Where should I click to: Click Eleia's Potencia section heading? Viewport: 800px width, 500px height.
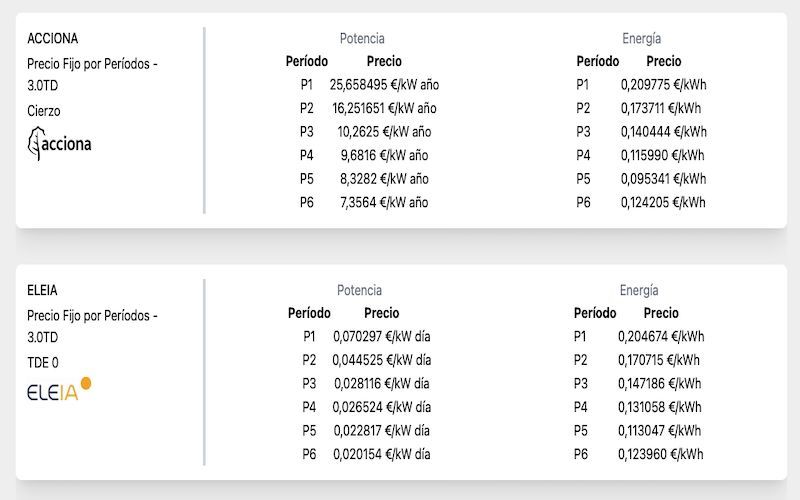coord(359,291)
